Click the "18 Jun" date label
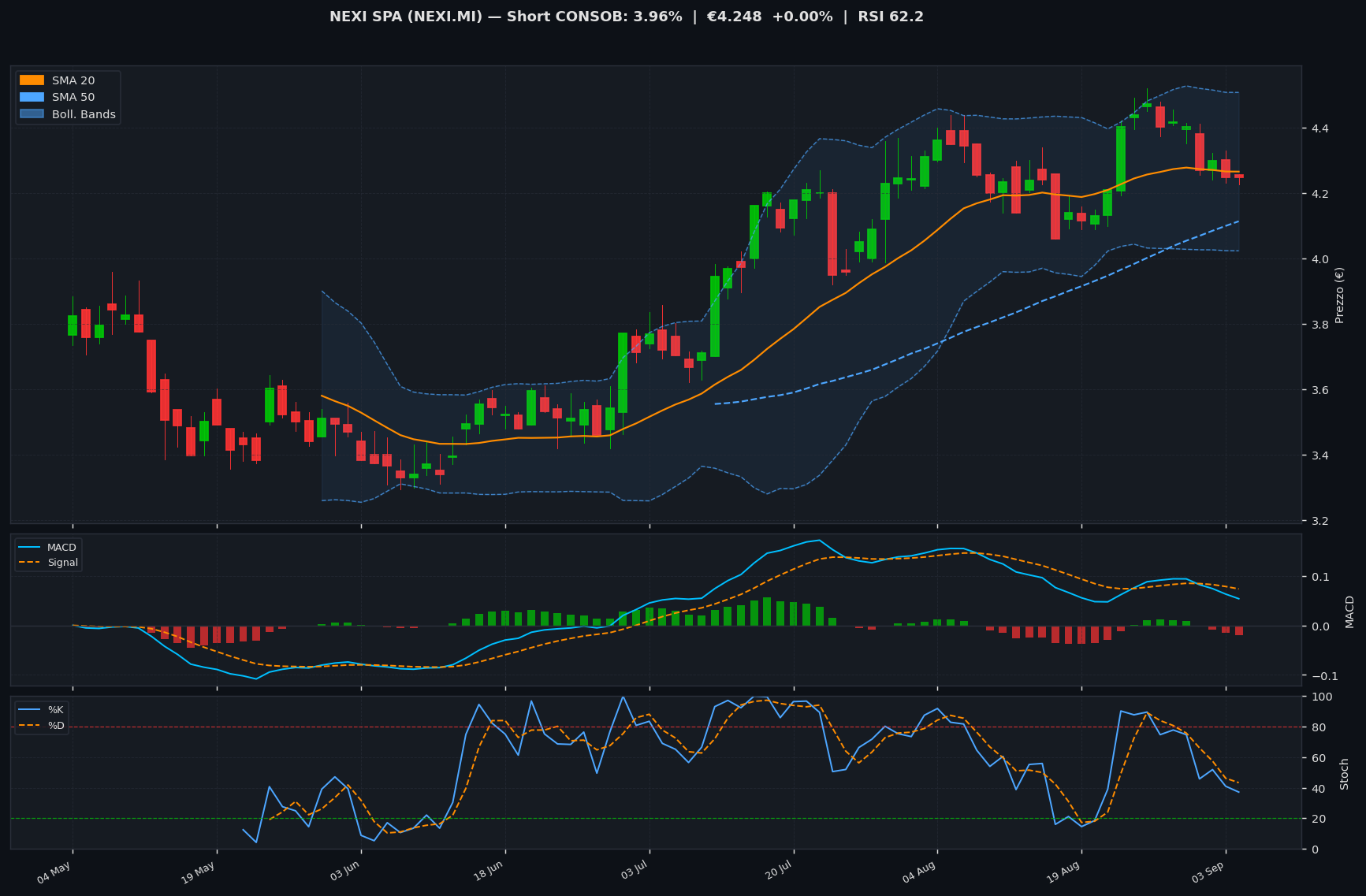This screenshot has width=1366, height=896. coord(489,873)
